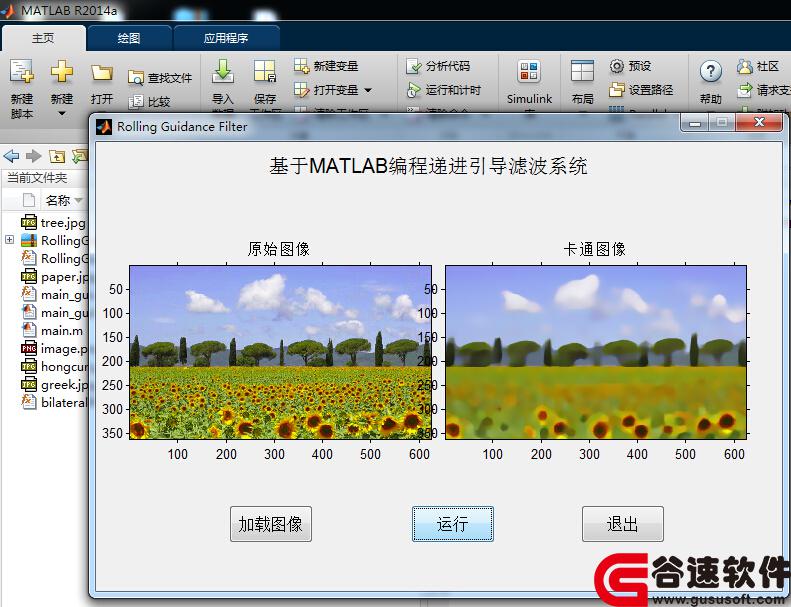Click Compare (比较) in the toolstrip
The width and height of the screenshot is (791, 607).
tap(149, 102)
